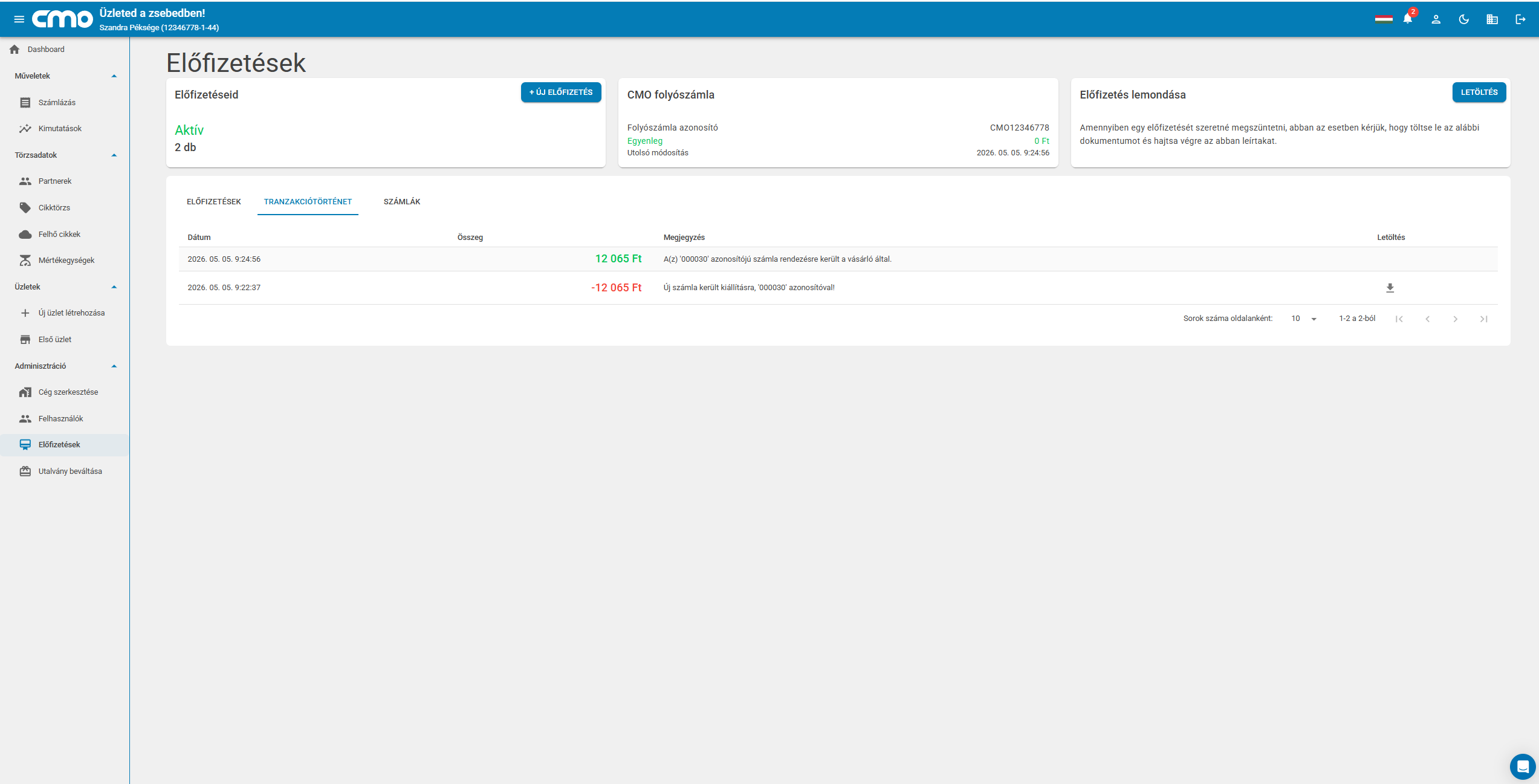Open Cég szerkesztése in sidebar
The height and width of the screenshot is (784, 1539).
65,392
